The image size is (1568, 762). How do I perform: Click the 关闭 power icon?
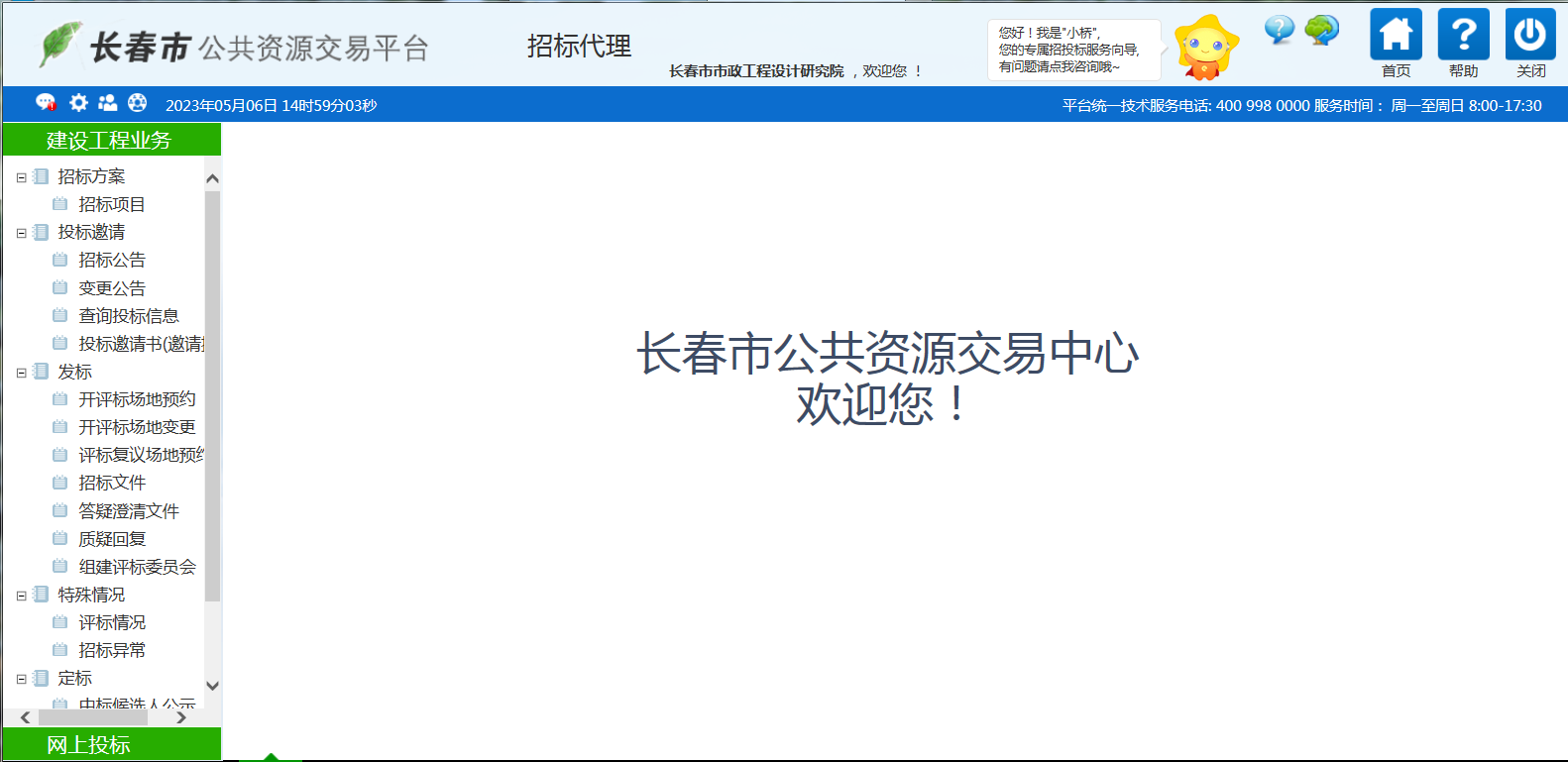click(1530, 36)
